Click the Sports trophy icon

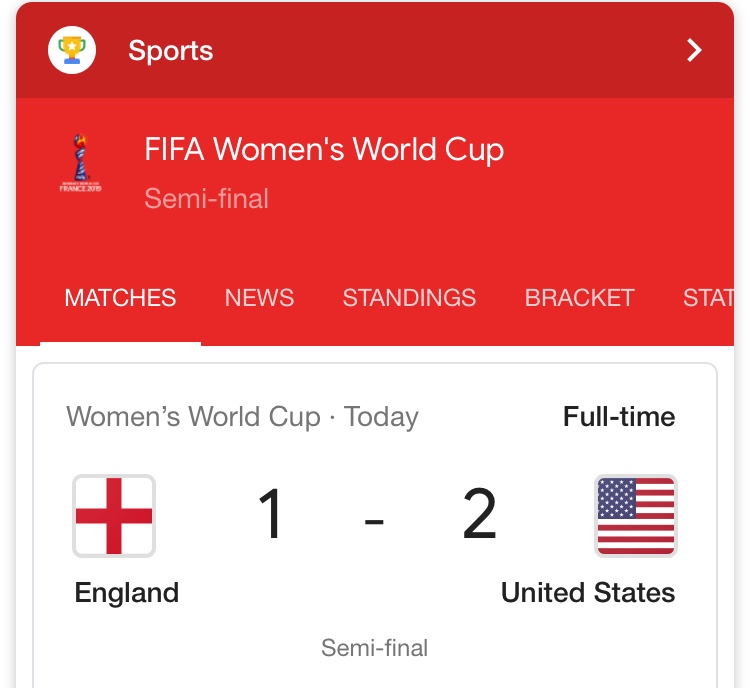tap(72, 50)
